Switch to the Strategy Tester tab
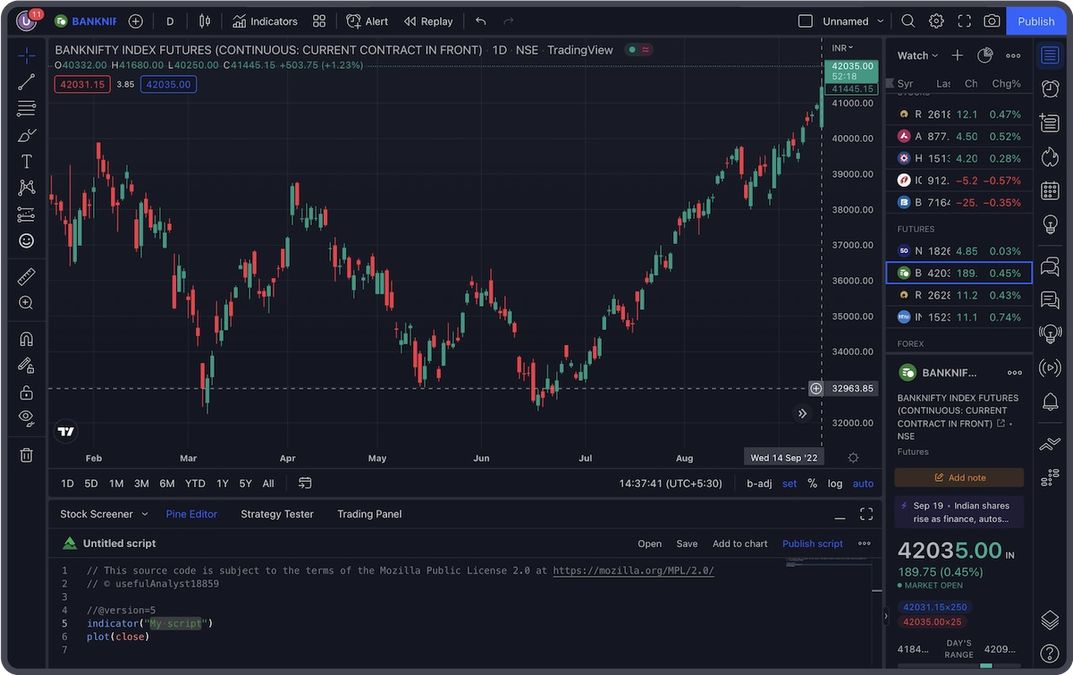The image size is (1073, 675). tap(276, 514)
